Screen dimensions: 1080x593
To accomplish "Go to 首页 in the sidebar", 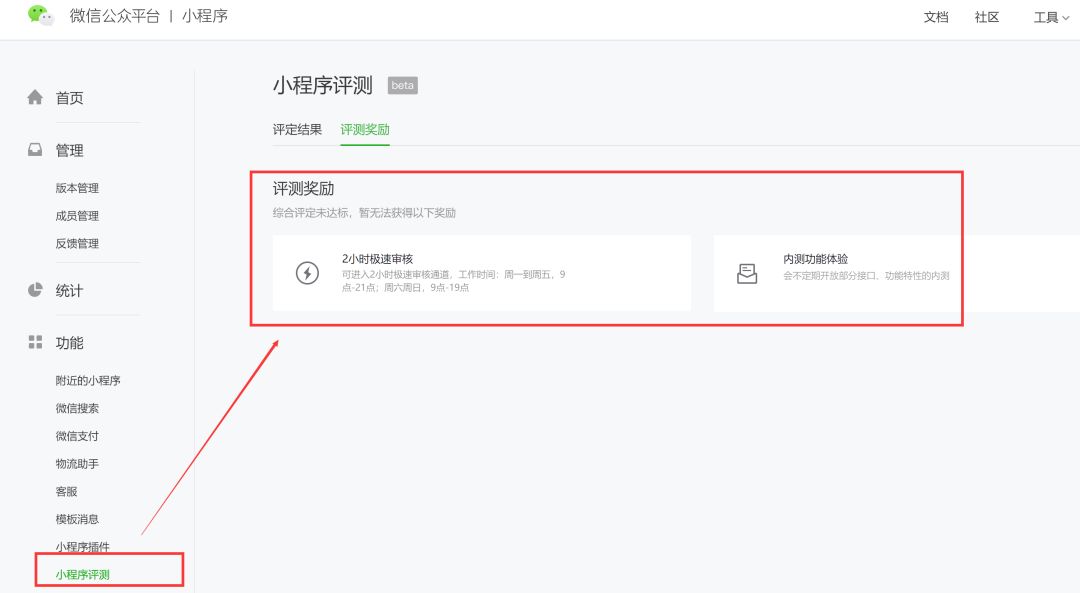I will 70,98.
